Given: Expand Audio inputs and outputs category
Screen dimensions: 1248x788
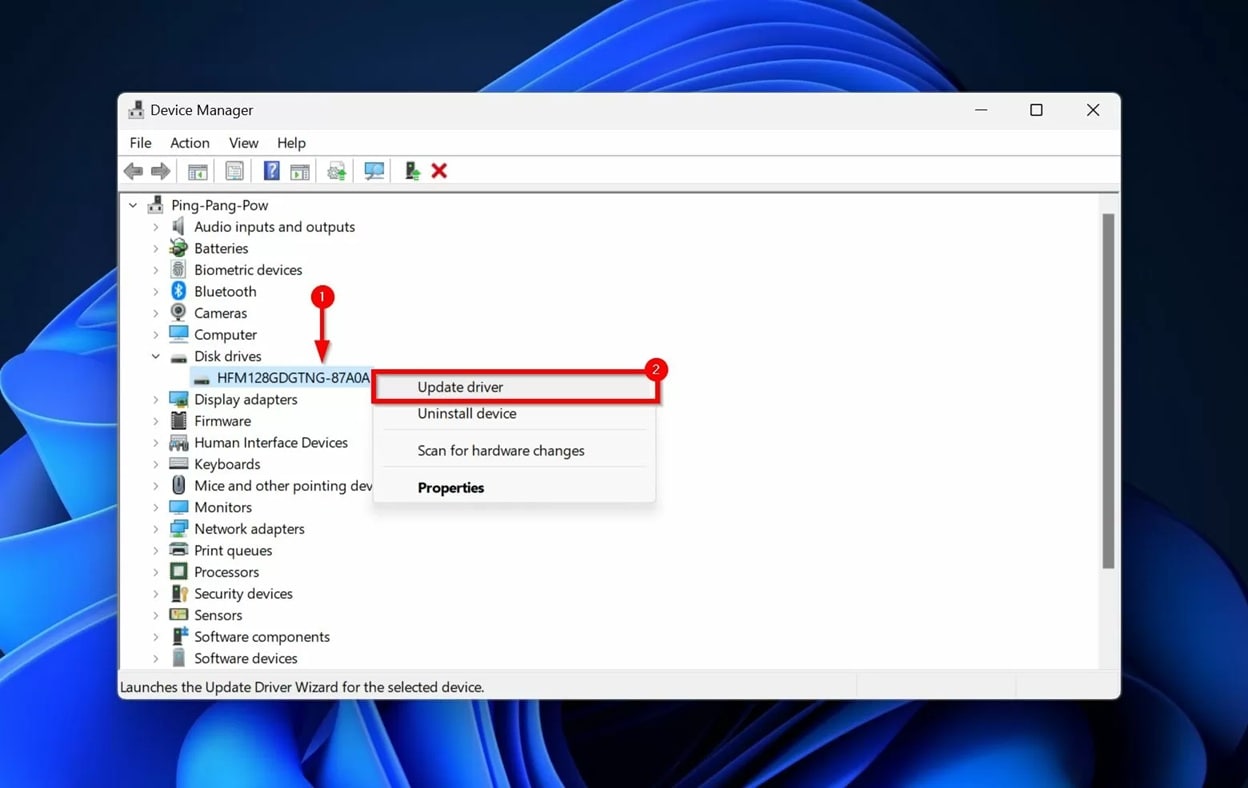Looking at the screenshot, I should (x=156, y=227).
